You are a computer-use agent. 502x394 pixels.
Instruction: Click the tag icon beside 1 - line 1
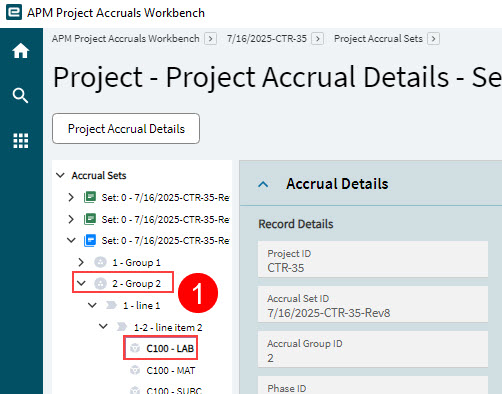tap(111, 305)
